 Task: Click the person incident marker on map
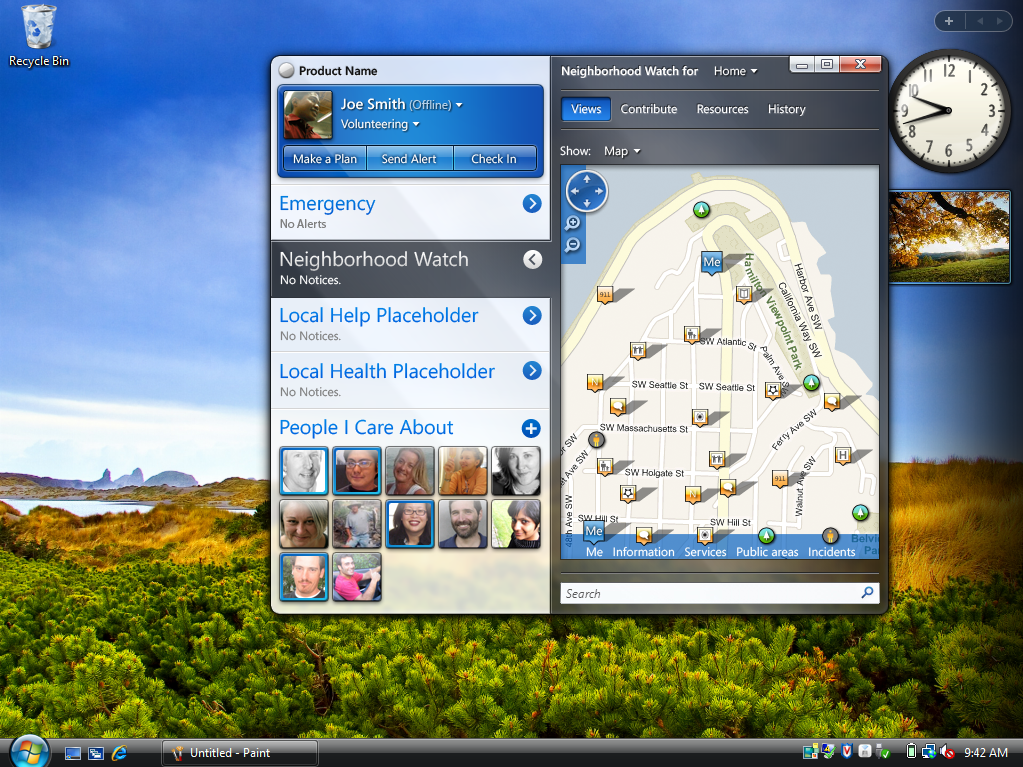596,440
